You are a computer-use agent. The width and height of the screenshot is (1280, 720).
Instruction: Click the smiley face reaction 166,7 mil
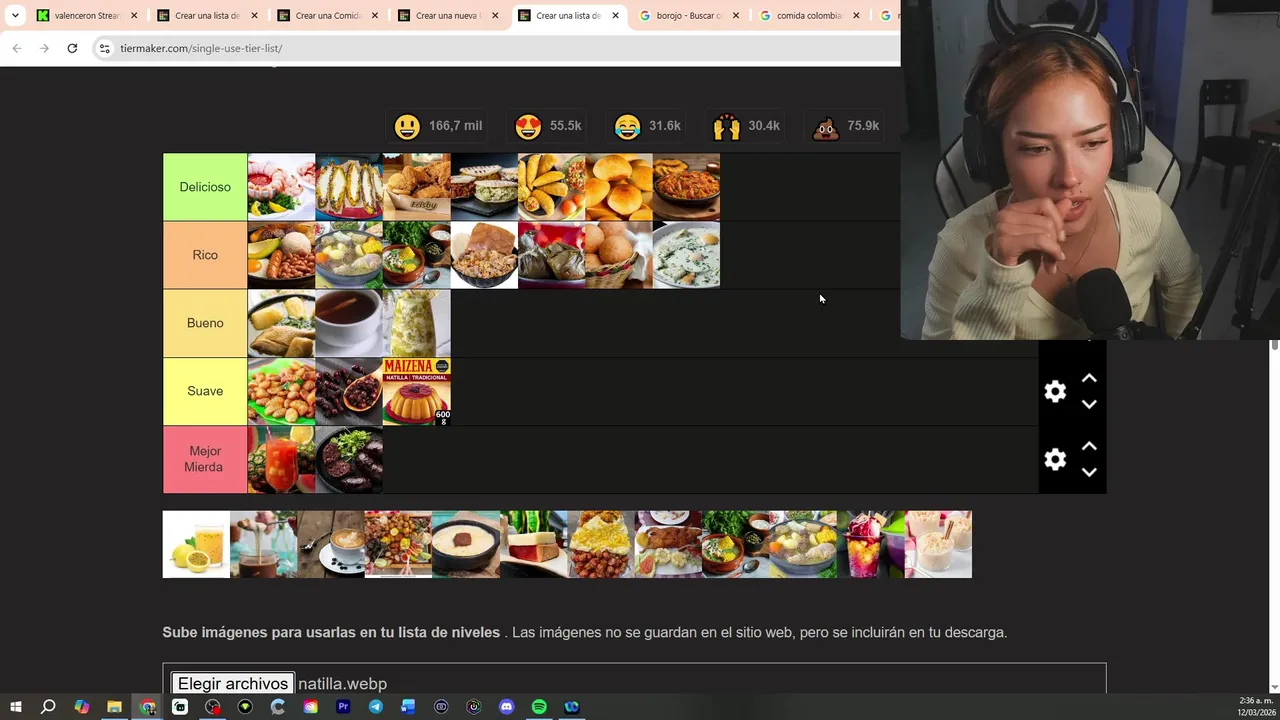[x=438, y=126]
